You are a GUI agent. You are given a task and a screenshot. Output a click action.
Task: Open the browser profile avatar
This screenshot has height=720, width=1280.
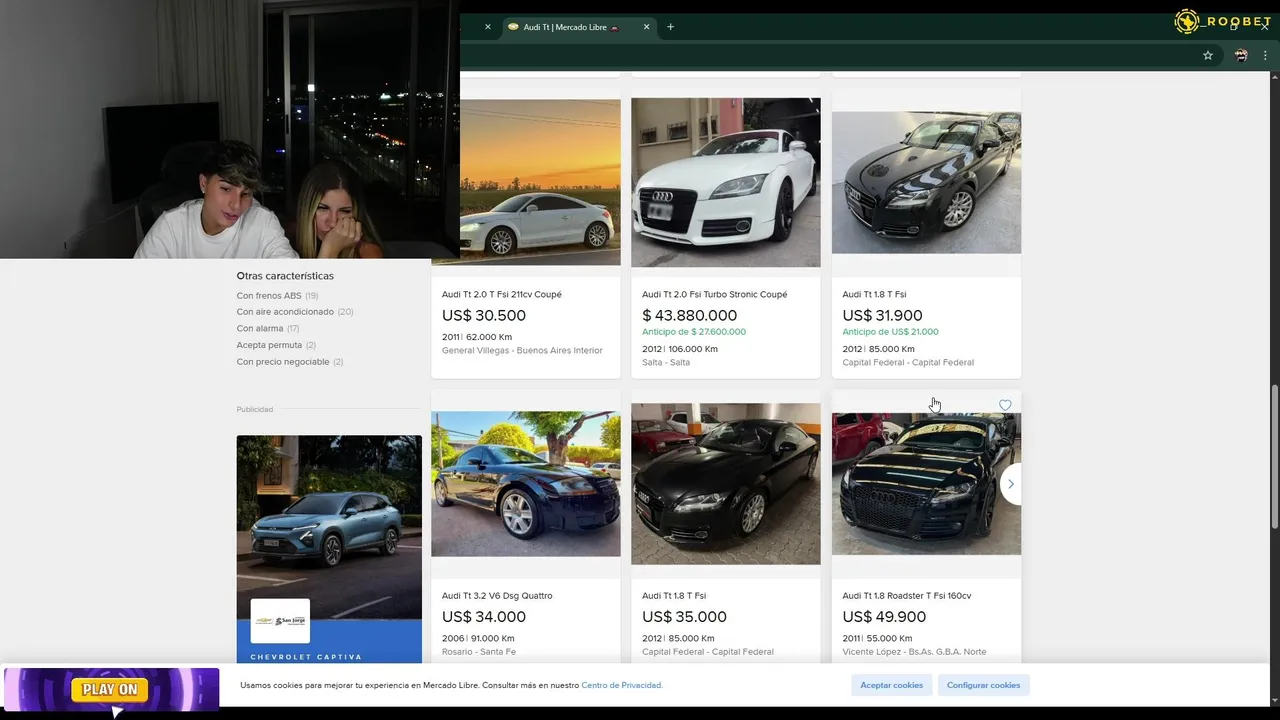[1241, 56]
